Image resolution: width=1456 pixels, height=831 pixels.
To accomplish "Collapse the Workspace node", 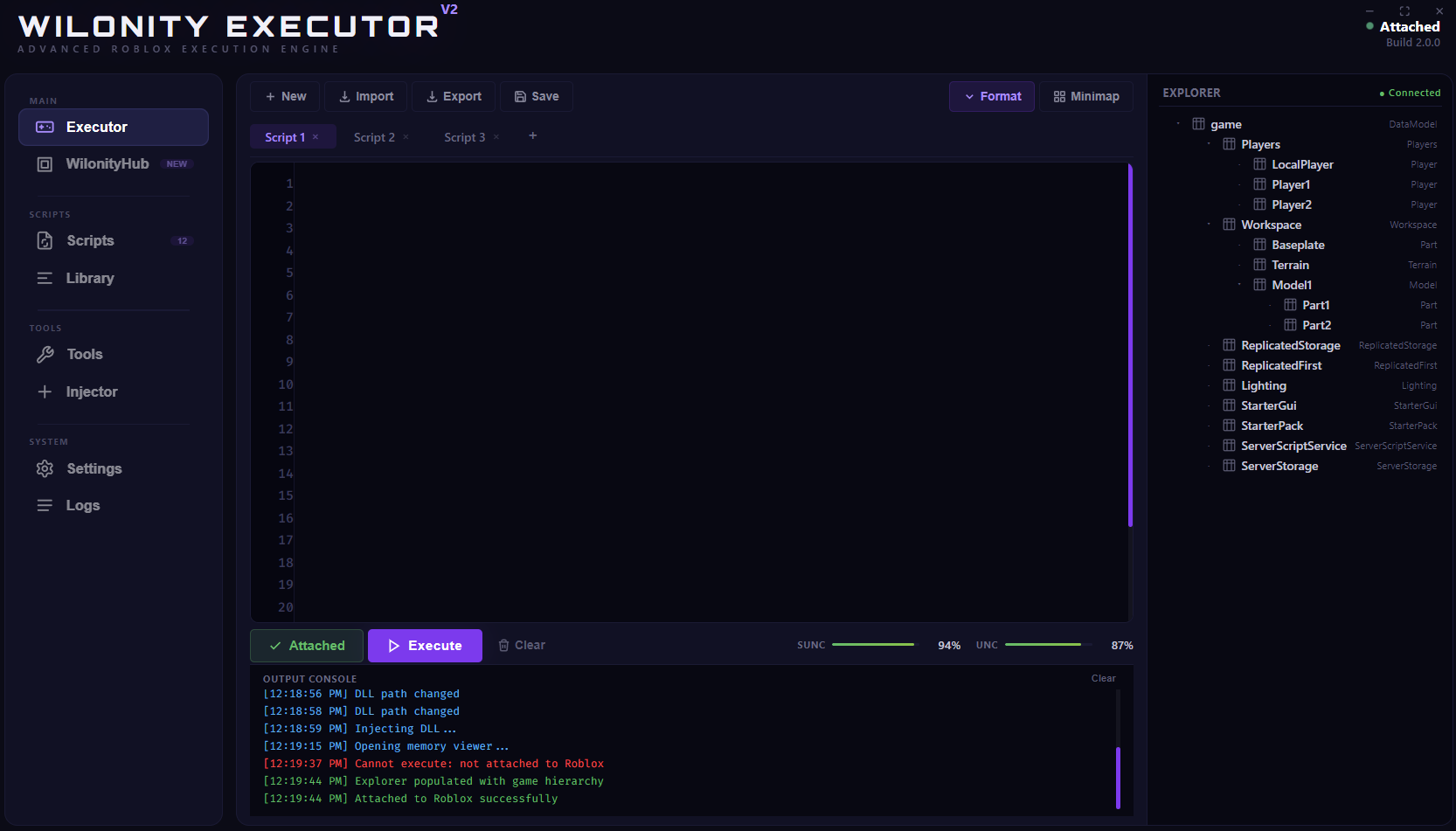I will (x=1209, y=225).
